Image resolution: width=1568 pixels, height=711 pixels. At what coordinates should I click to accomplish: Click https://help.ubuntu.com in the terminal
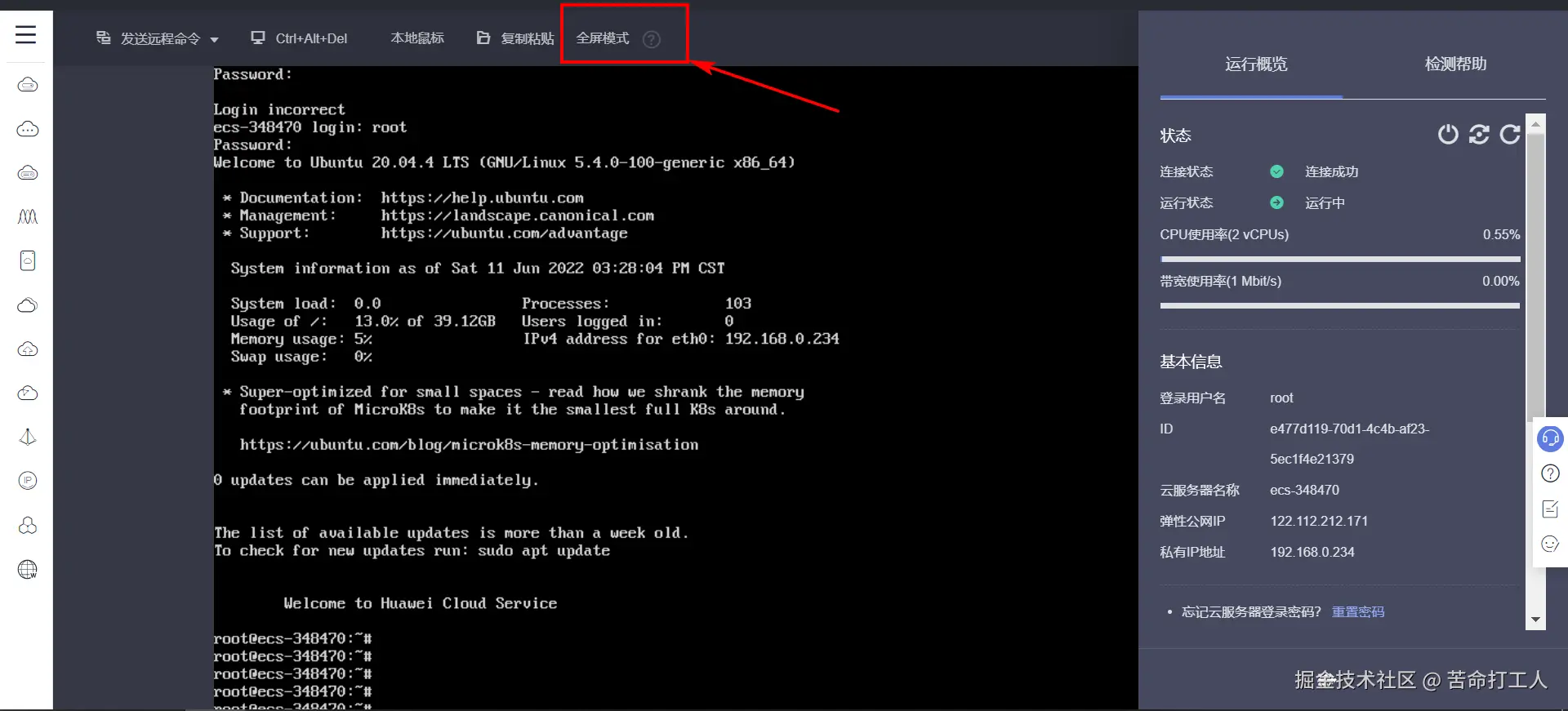(x=482, y=198)
